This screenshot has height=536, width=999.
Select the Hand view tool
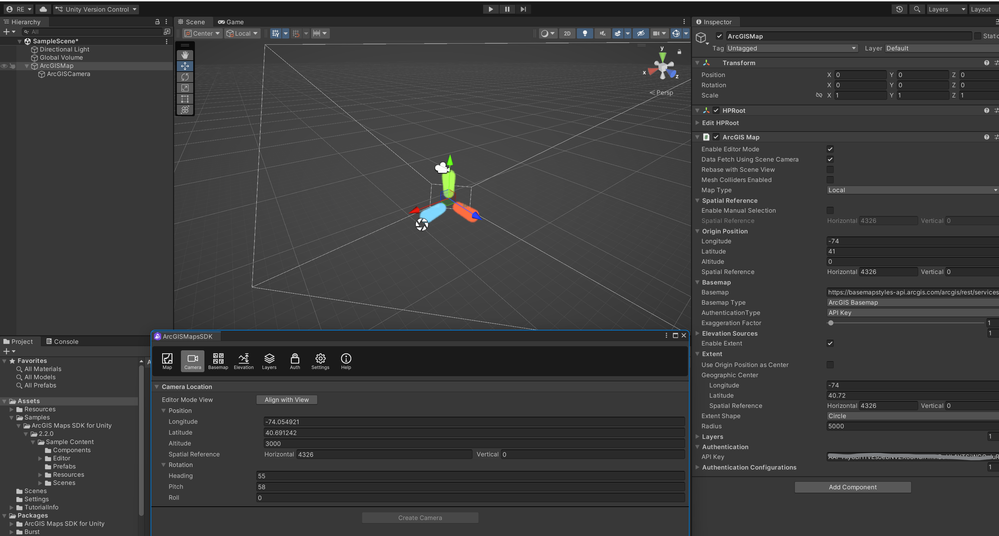click(x=185, y=55)
